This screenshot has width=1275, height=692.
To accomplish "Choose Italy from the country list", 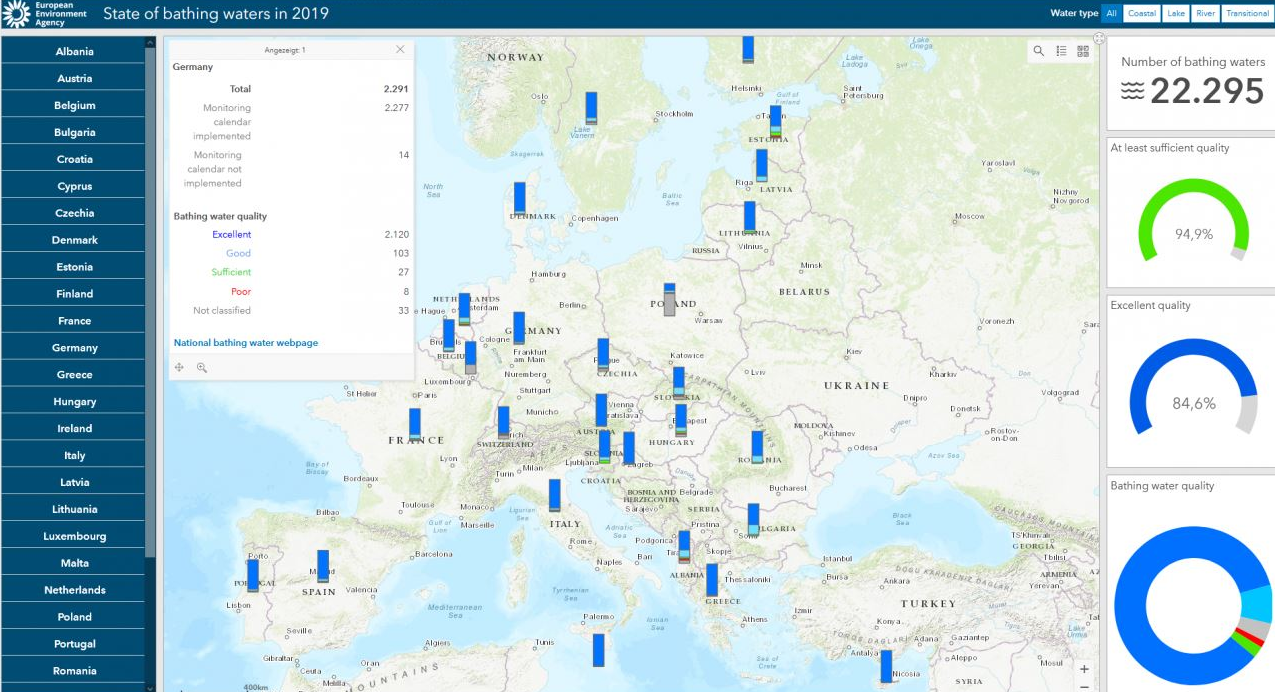I will 74,456.
